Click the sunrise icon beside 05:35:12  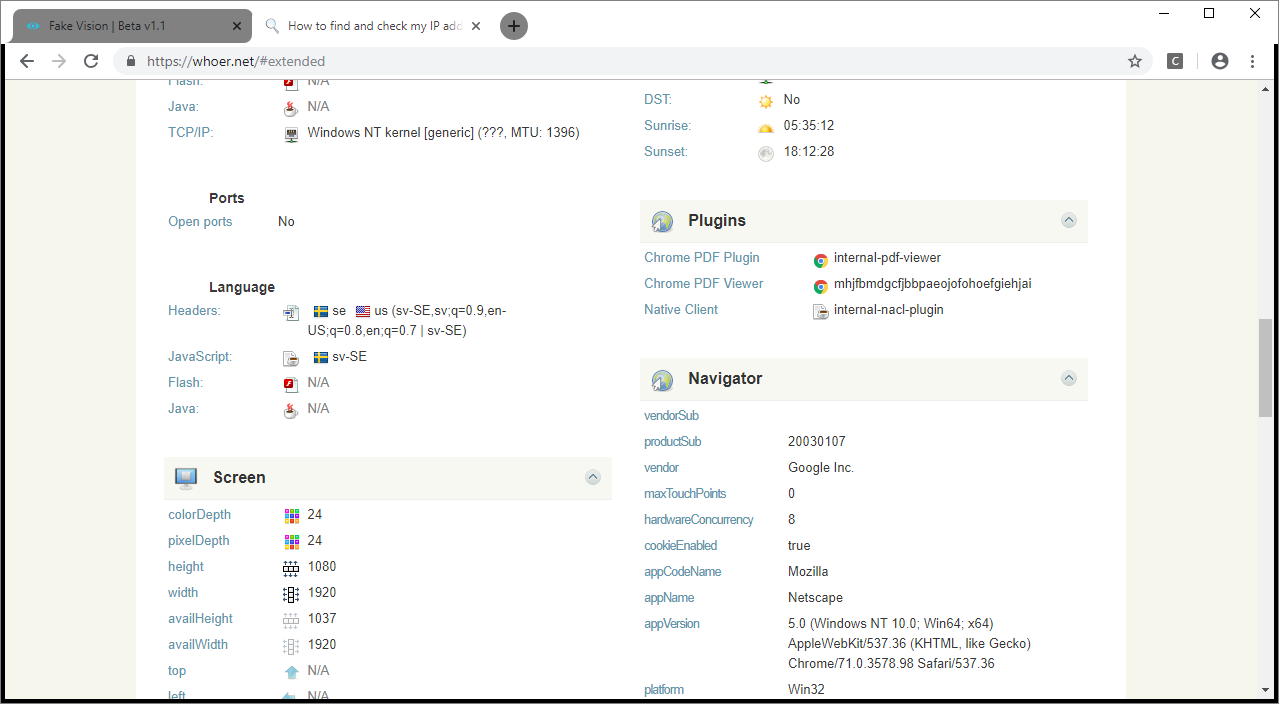[x=766, y=127]
